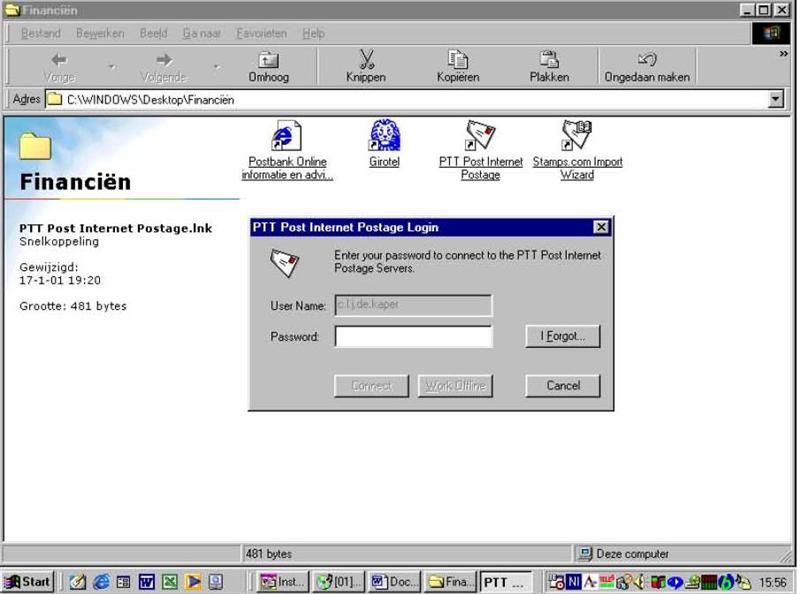Open the Bewerken menu
This screenshot has height=594, width=800.
100,33
